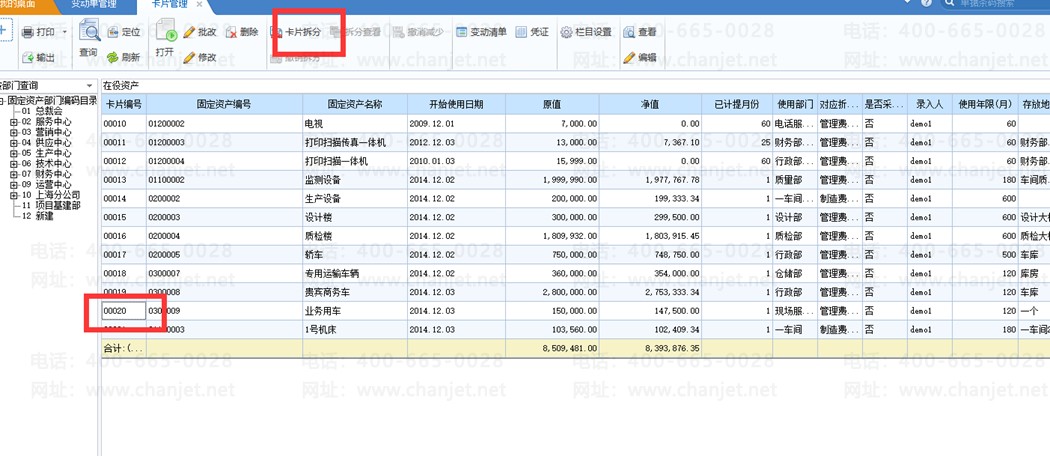Click the green 刷新 refresh icon
This screenshot has height=456, width=1050.
tap(112, 58)
